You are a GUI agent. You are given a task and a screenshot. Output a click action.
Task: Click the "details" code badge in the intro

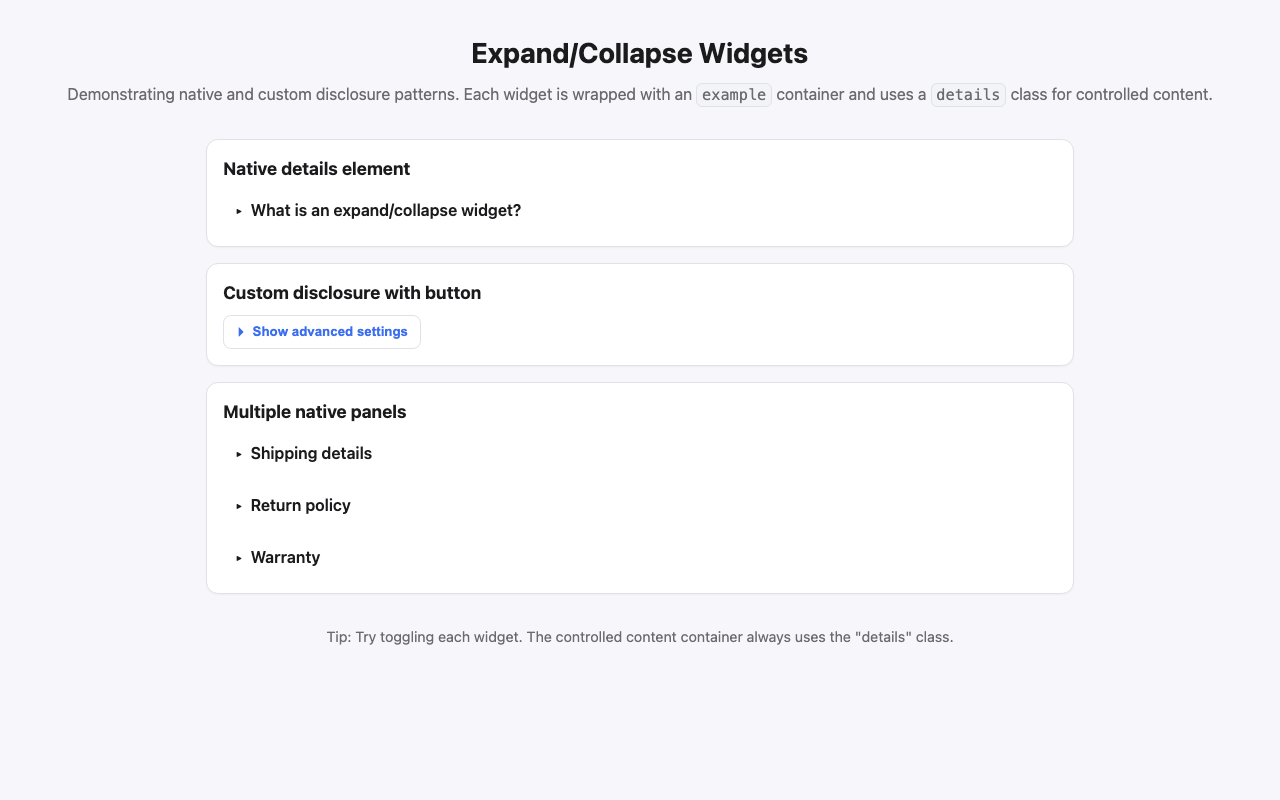coord(967,94)
